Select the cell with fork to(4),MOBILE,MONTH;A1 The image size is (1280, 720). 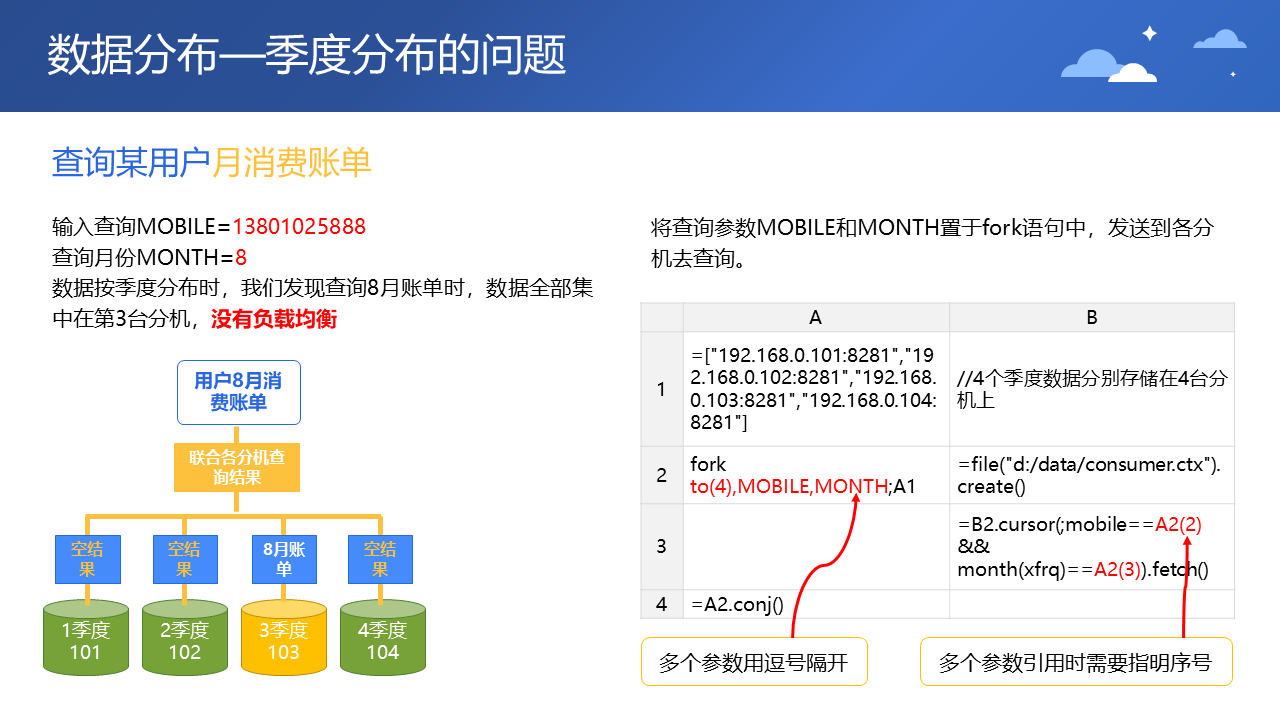click(x=816, y=475)
